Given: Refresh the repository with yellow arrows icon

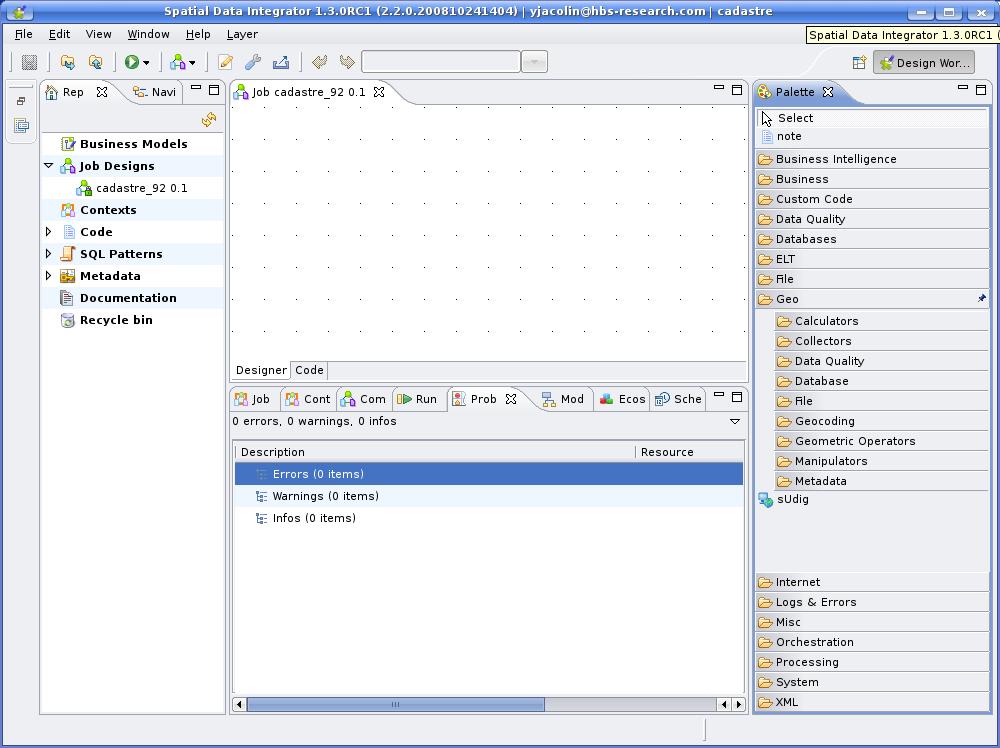Looking at the screenshot, I should (209, 120).
